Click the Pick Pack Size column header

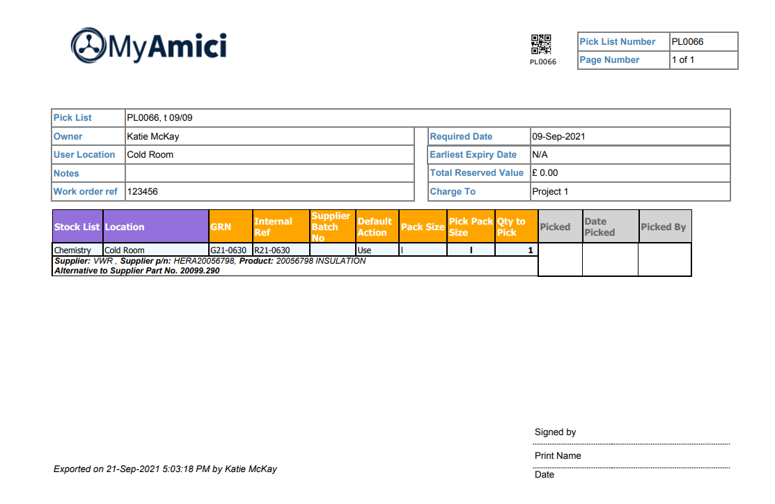pos(471,227)
